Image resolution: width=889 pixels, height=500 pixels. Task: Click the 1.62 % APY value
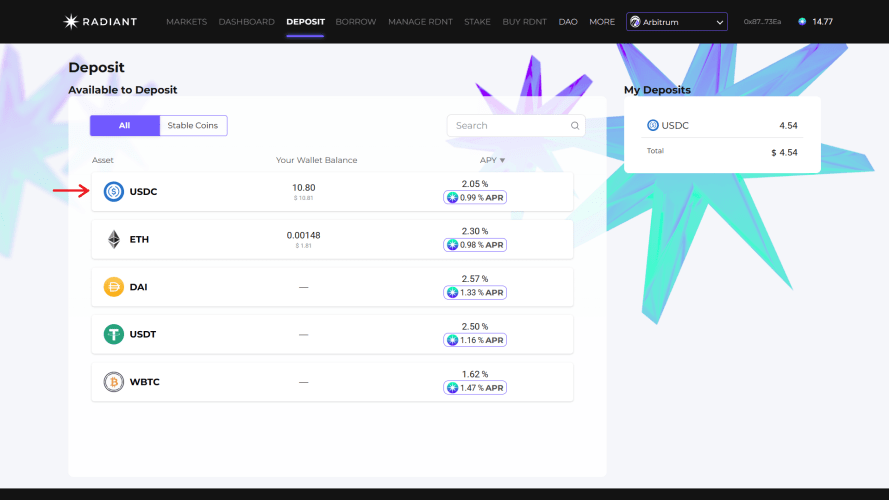click(475, 374)
